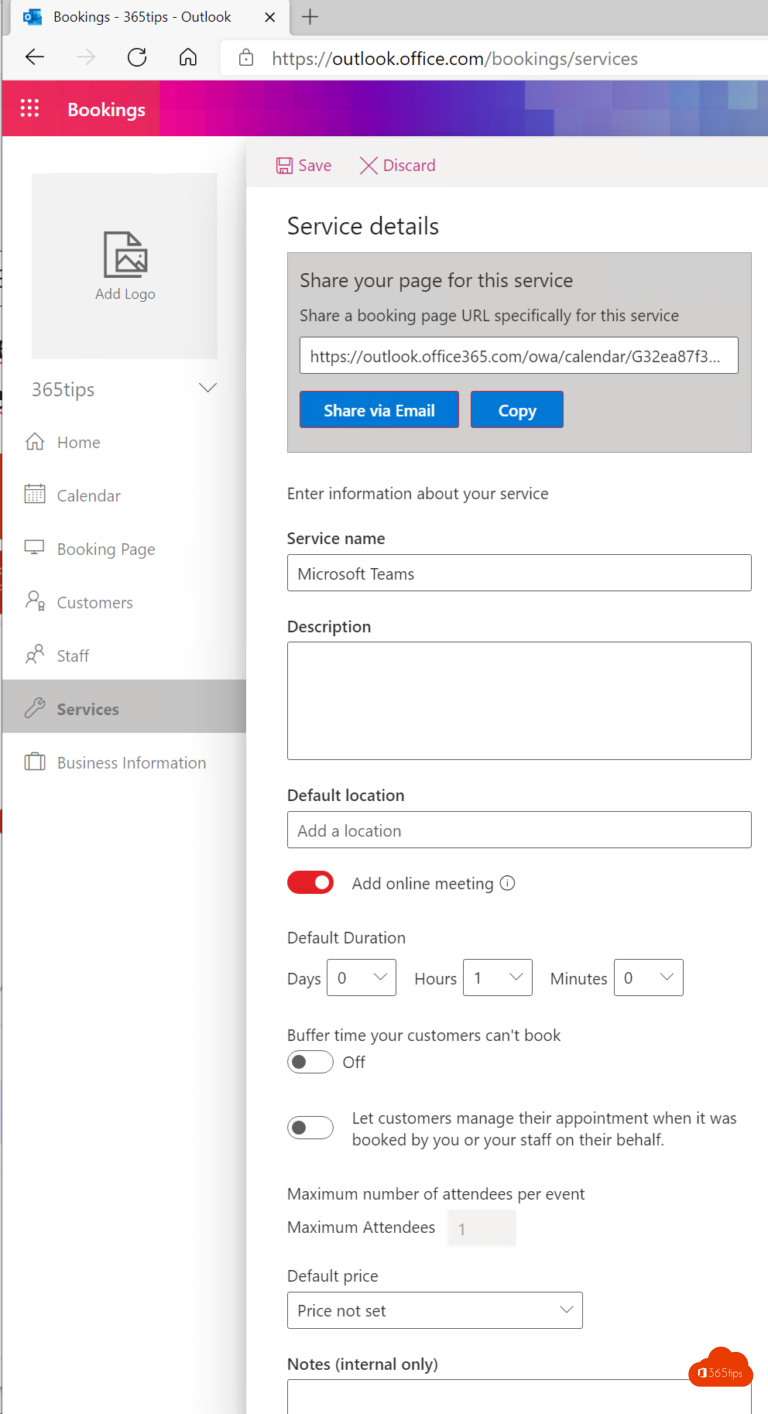Click the info icon beside Add online meeting

[507, 883]
